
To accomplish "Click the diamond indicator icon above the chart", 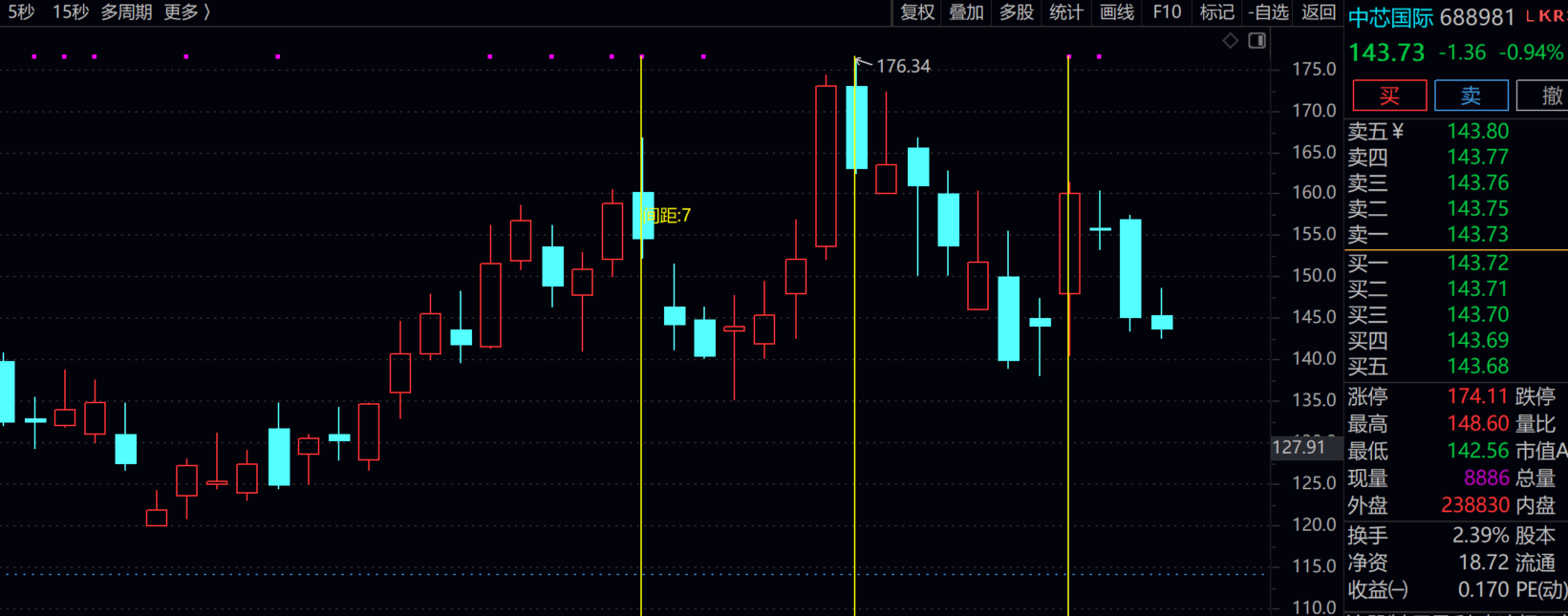I will [x=1231, y=40].
